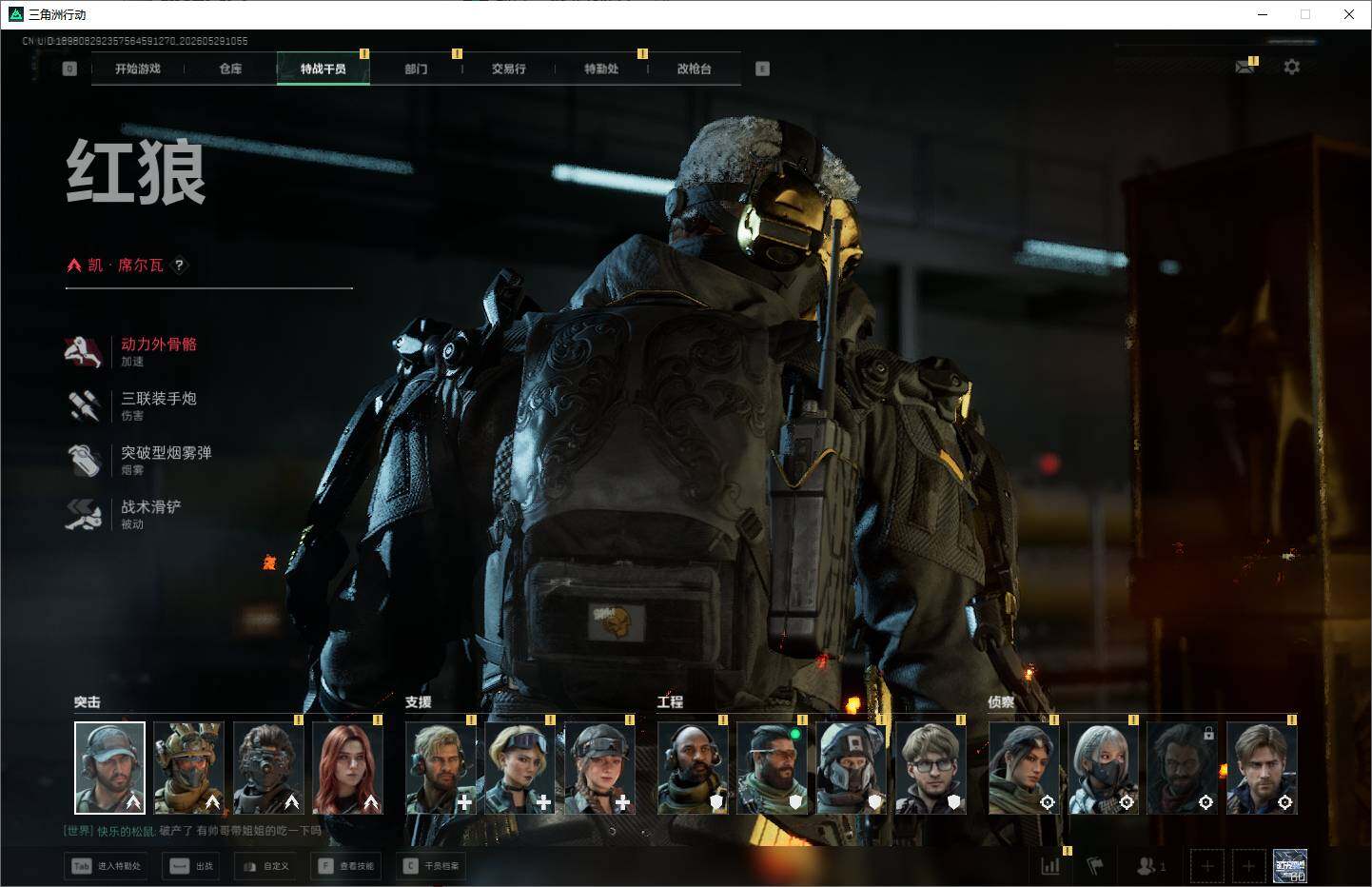Viewport: 1372px width, 887px height.
Task: Select the locked dreadlocked recon operator
Action: pos(1182,768)
